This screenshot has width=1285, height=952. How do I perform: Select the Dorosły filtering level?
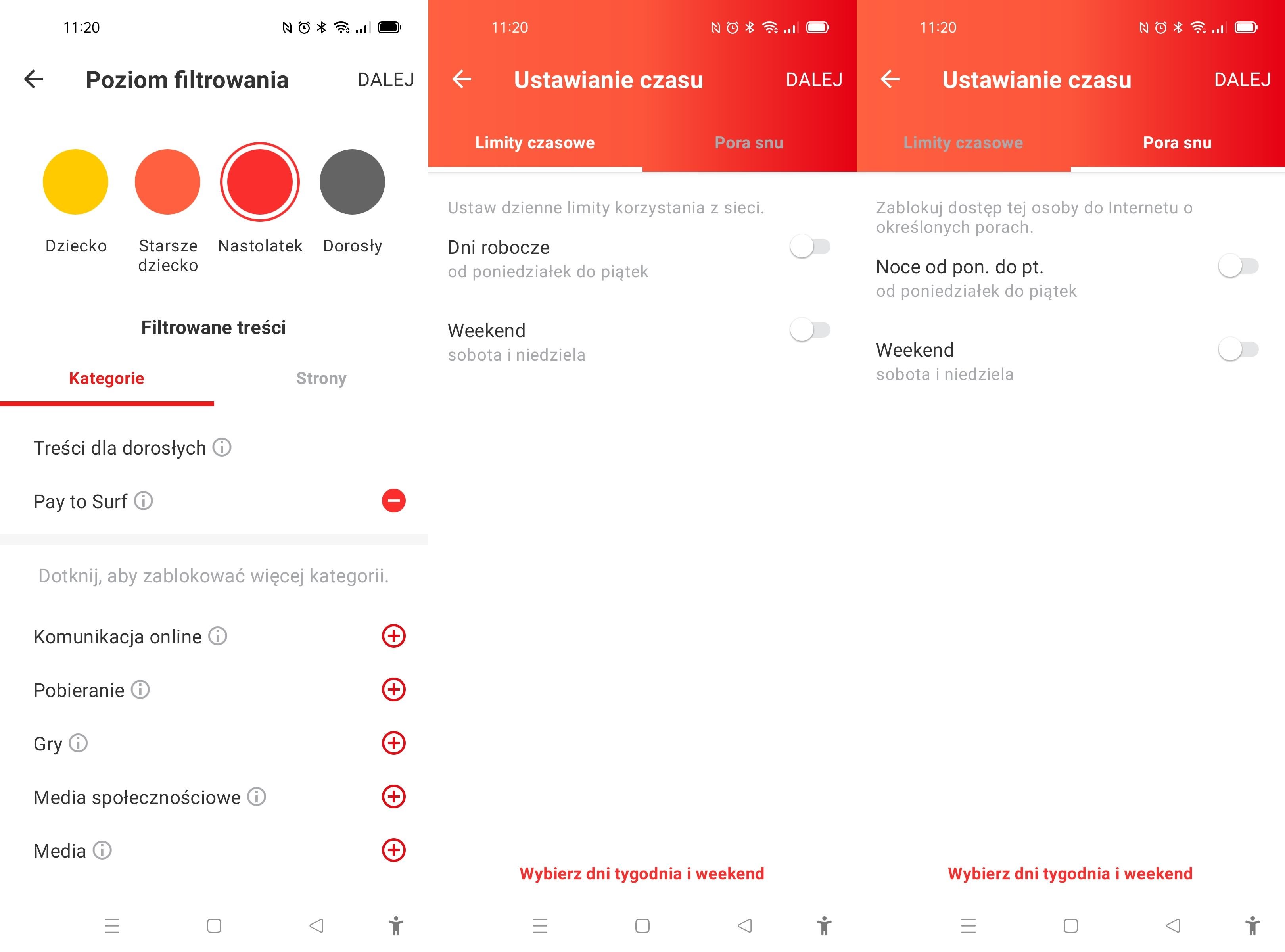click(x=353, y=181)
